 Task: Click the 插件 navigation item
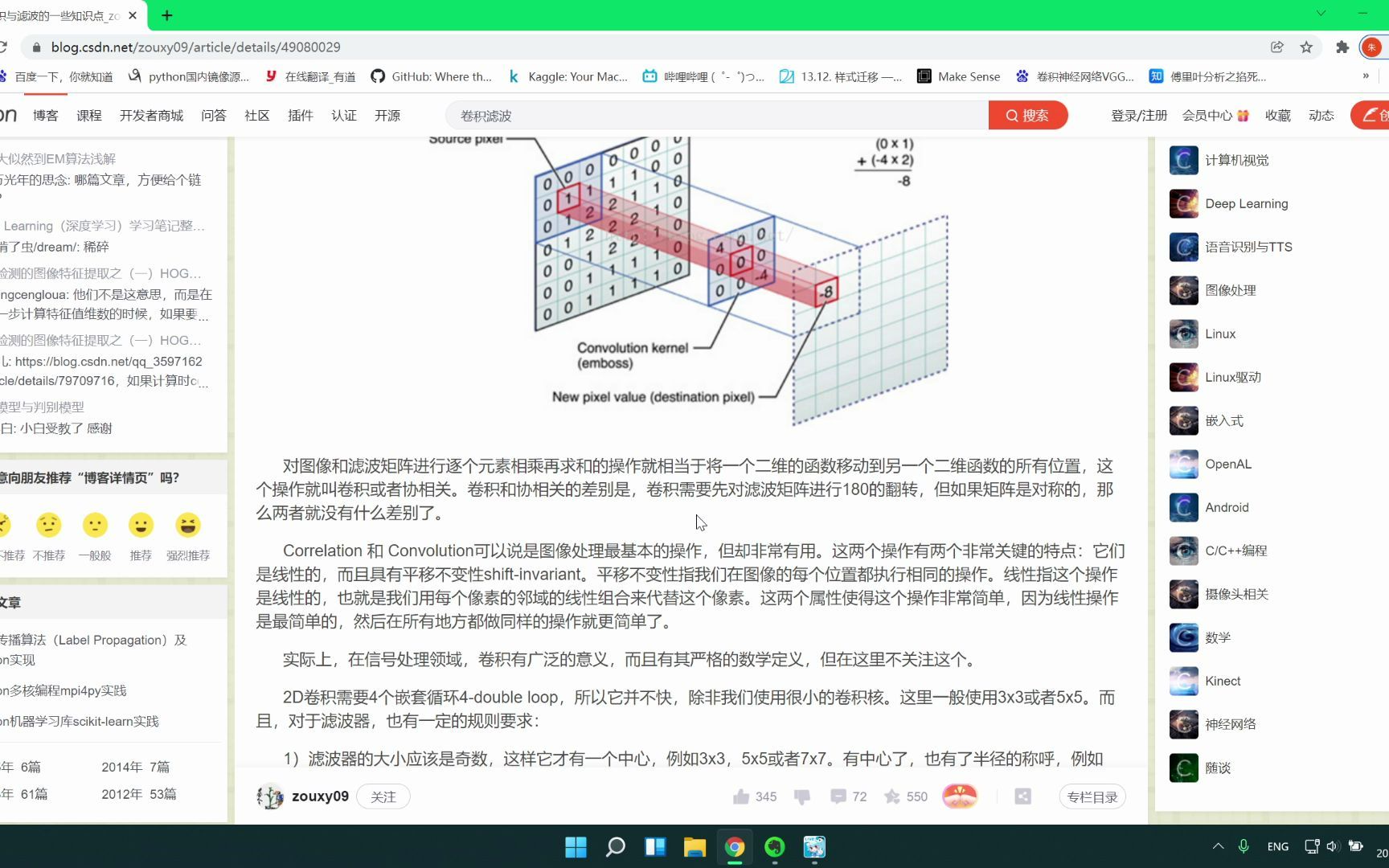click(301, 116)
